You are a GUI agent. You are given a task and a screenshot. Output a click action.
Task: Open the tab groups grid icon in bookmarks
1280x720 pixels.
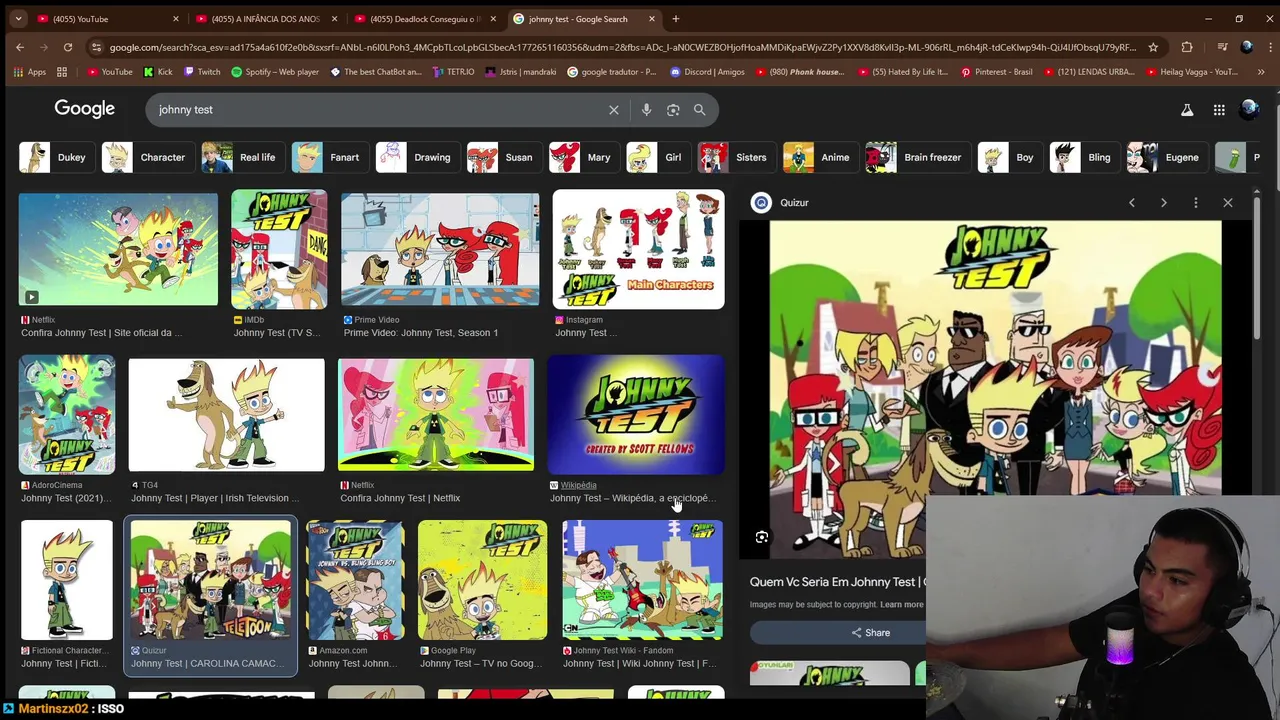tap(62, 72)
